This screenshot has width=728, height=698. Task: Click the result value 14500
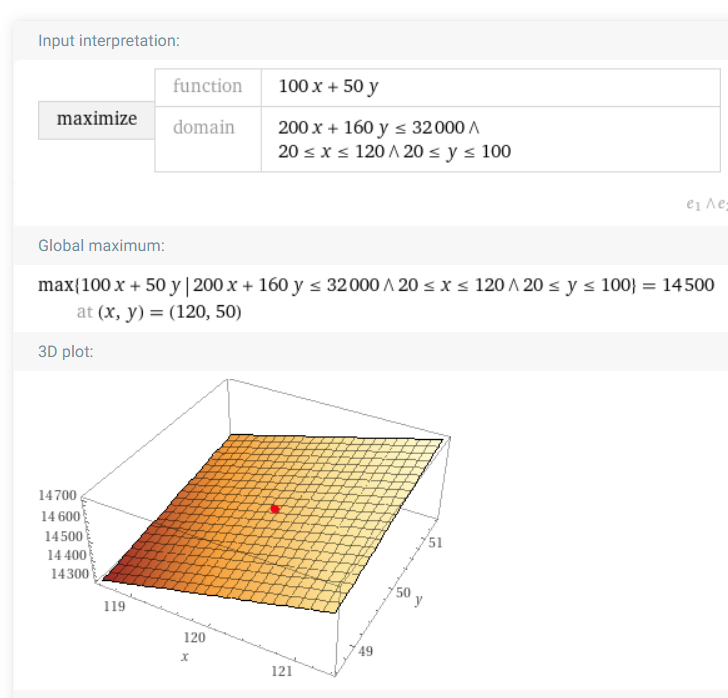(x=688, y=285)
